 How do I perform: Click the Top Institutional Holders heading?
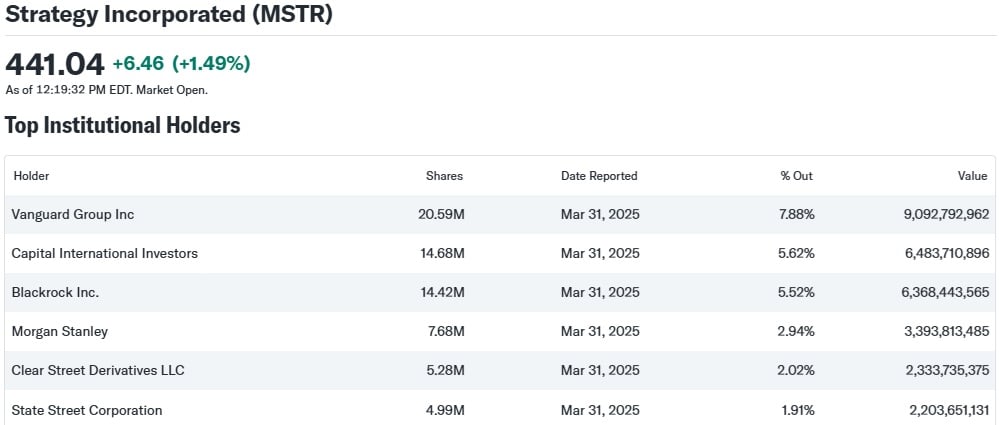123,125
